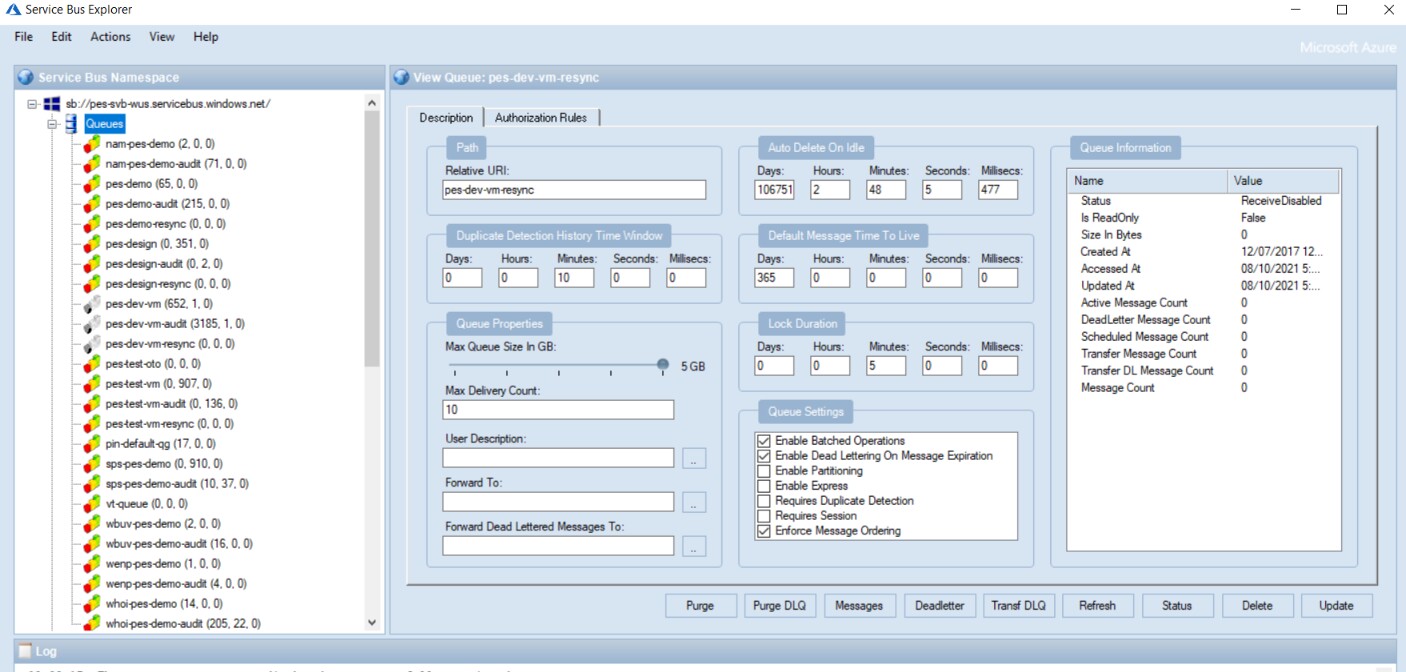Viewport: 1406px width, 672px height.
Task: Open the Help menu
Action: [x=206, y=37]
